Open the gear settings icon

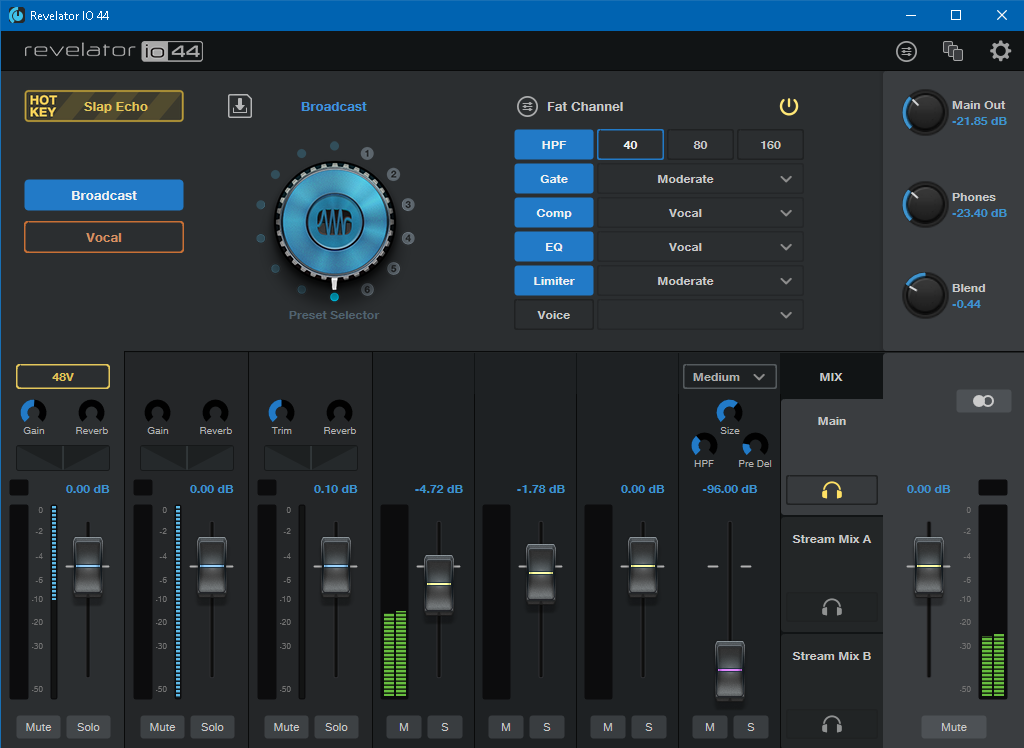click(1000, 51)
